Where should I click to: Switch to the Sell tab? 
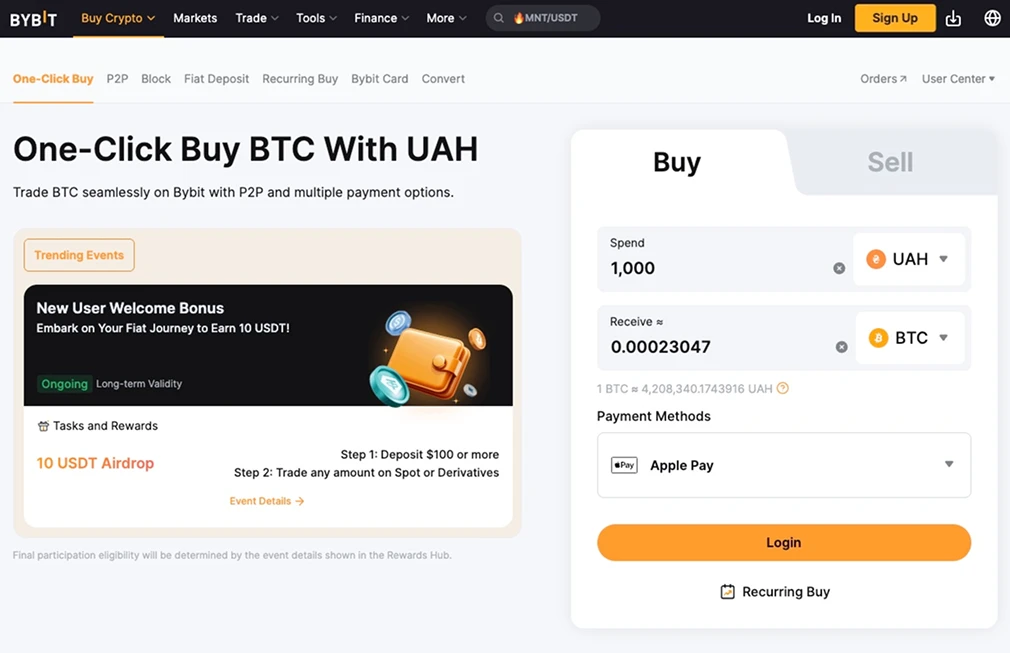889,160
